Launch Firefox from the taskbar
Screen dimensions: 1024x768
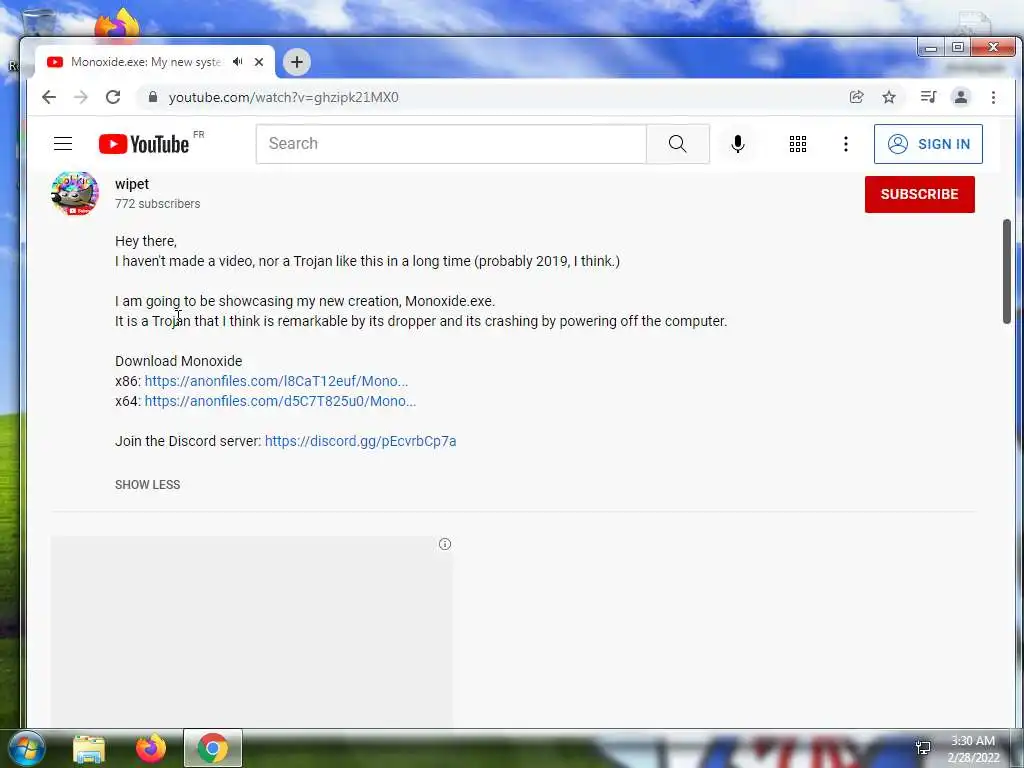pyautogui.click(x=151, y=748)
